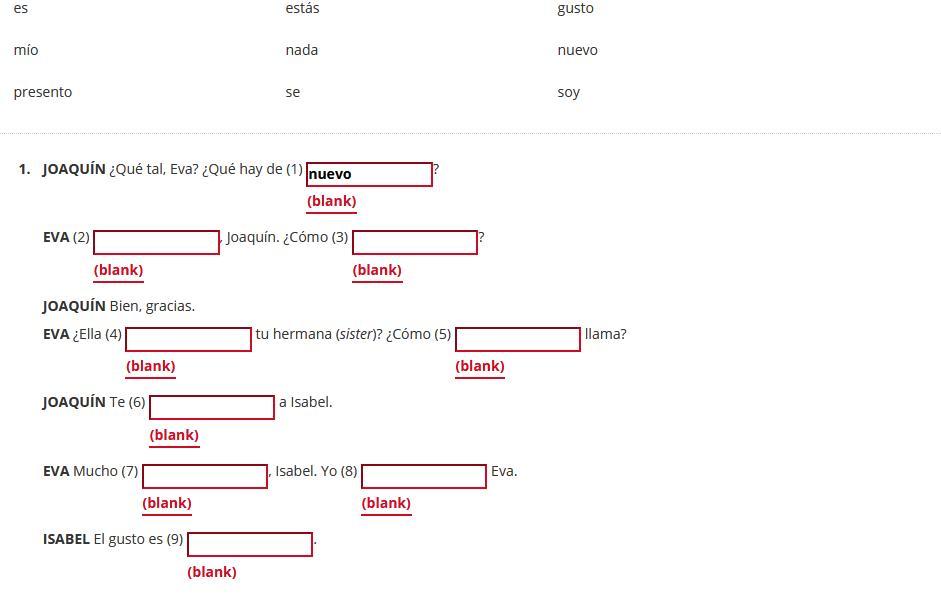Viewport: 941px width, 599px height.
Task: Select the word 'nada' in the word bank
Action: 302,50
